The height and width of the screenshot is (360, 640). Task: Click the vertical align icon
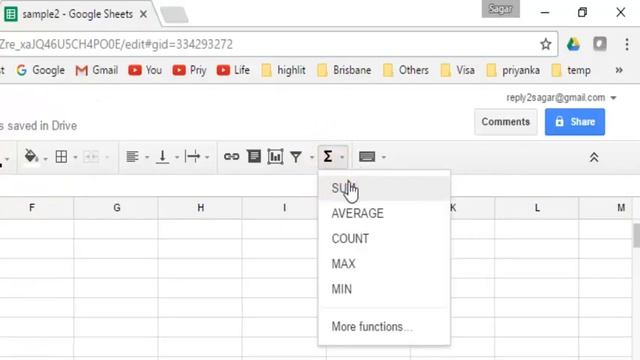point(162,157)
